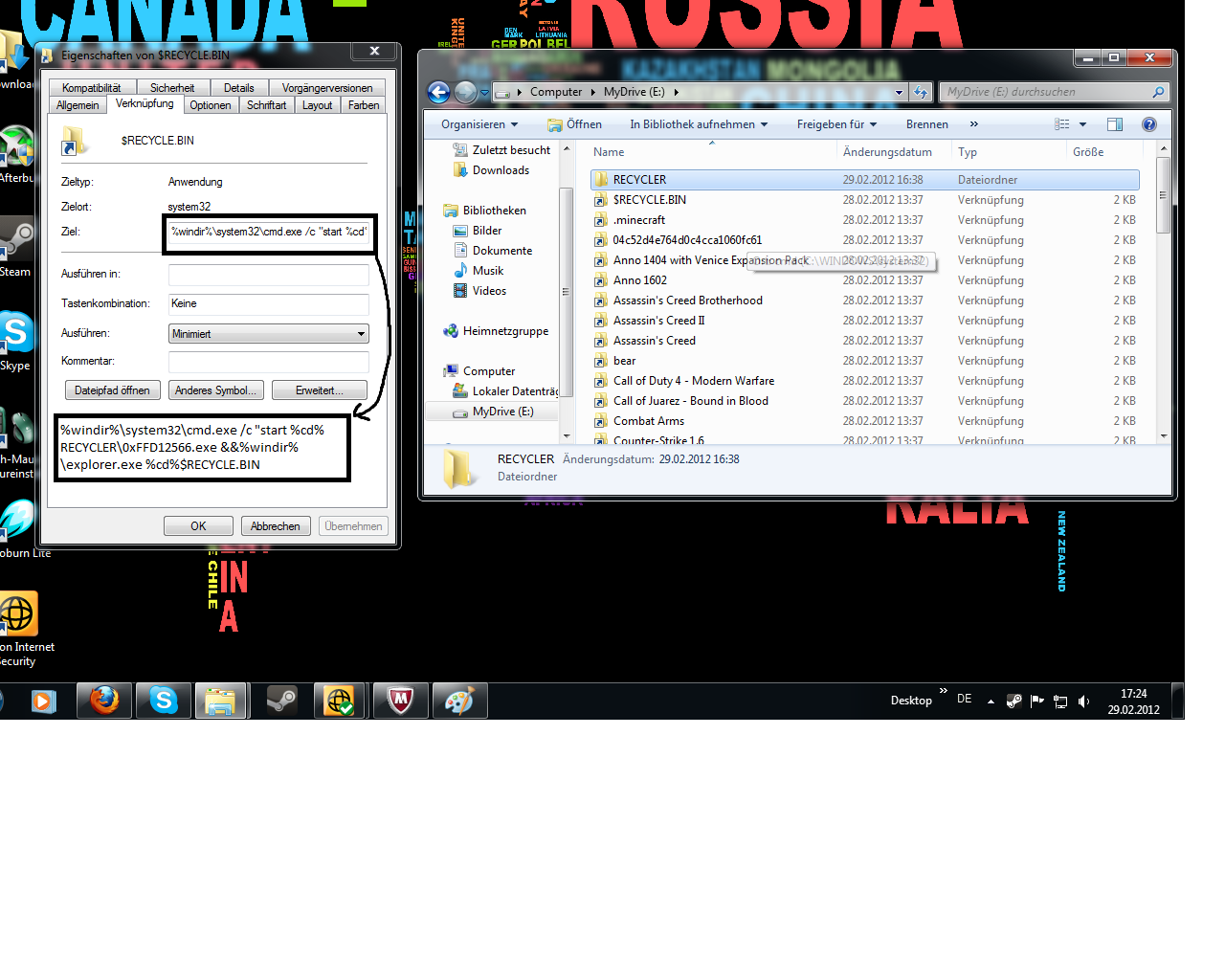Click the Erweitert button
The height and width of the screenshot is (980, 1225).
(x=320, y=390)
